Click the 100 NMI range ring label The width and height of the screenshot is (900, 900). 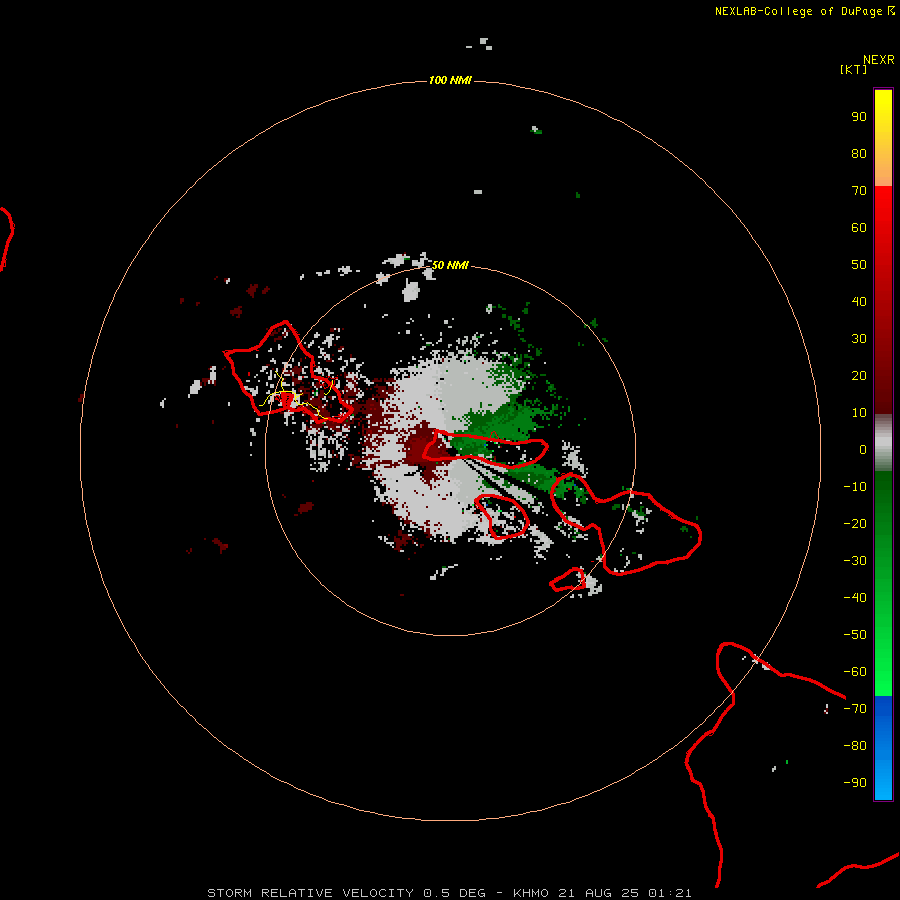[x=451, y=80]
